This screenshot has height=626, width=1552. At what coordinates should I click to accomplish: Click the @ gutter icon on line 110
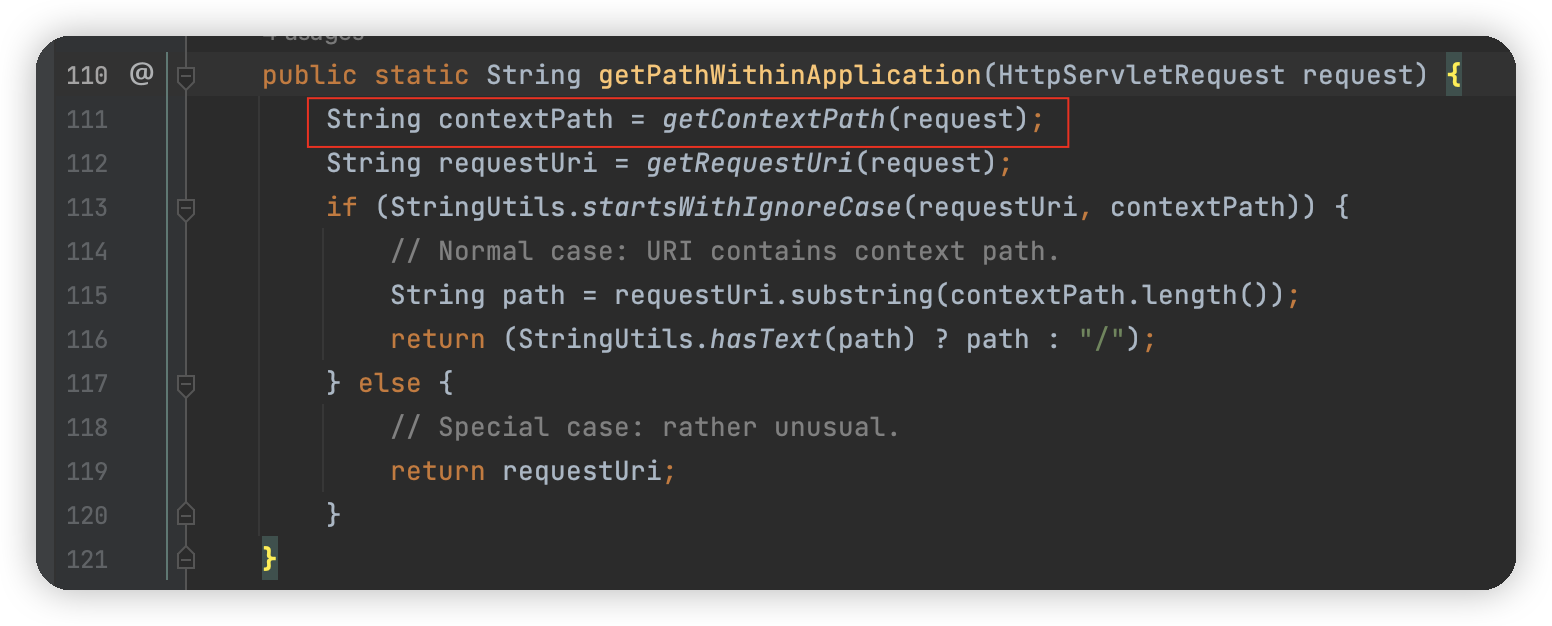(x=140, y=74)
